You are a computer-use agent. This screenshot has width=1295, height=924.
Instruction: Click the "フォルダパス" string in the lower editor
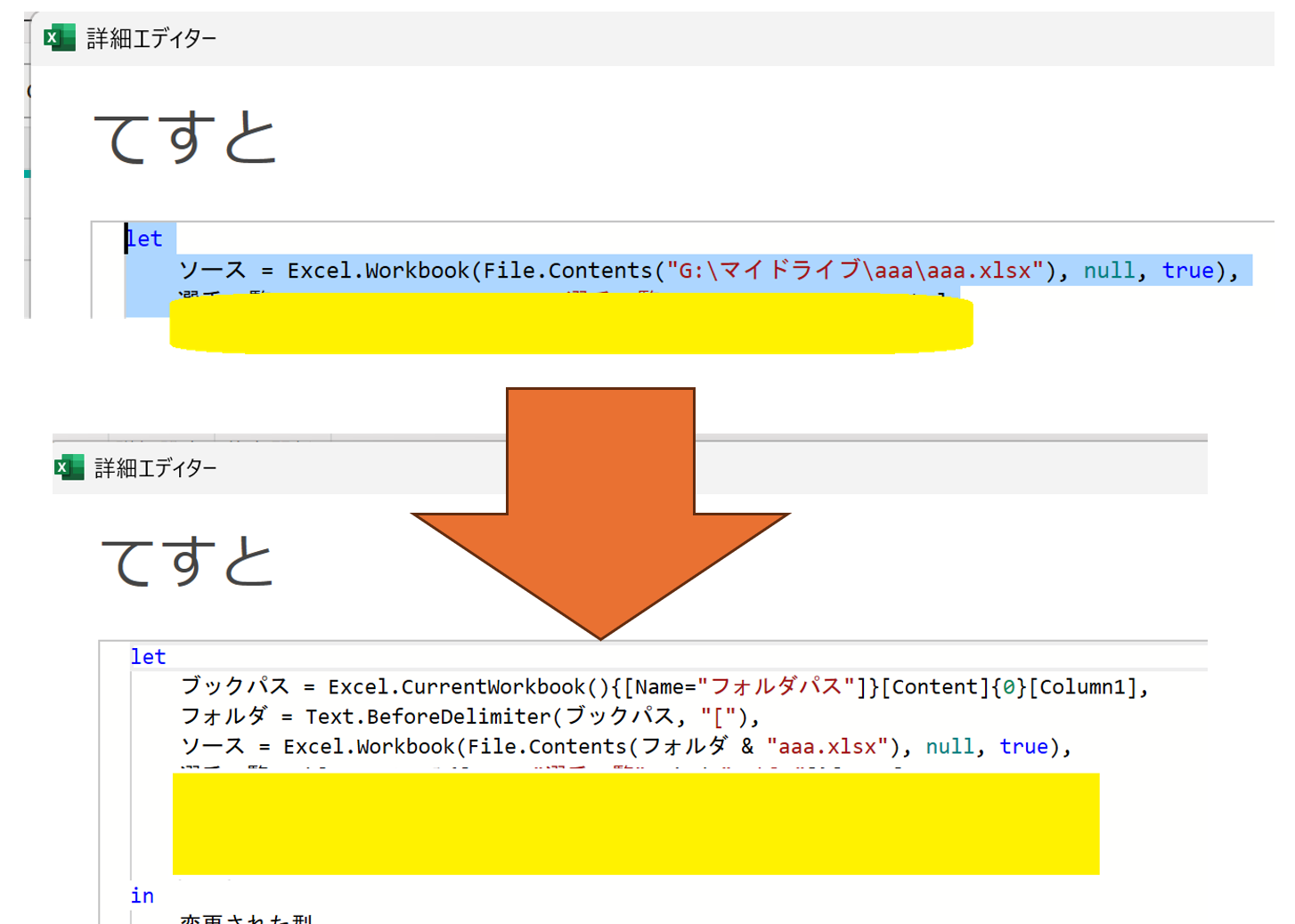(776, 687)
